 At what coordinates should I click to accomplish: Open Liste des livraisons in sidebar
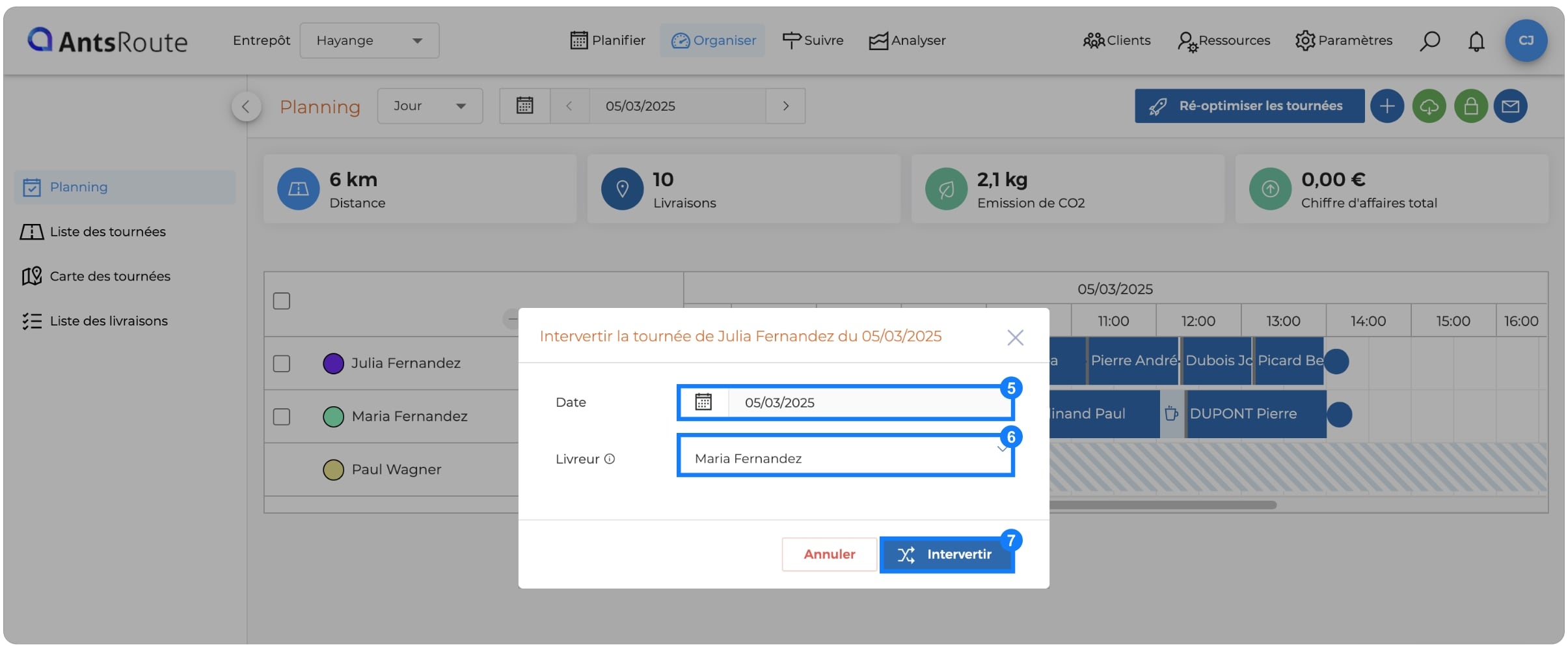(x=95, y=321)
